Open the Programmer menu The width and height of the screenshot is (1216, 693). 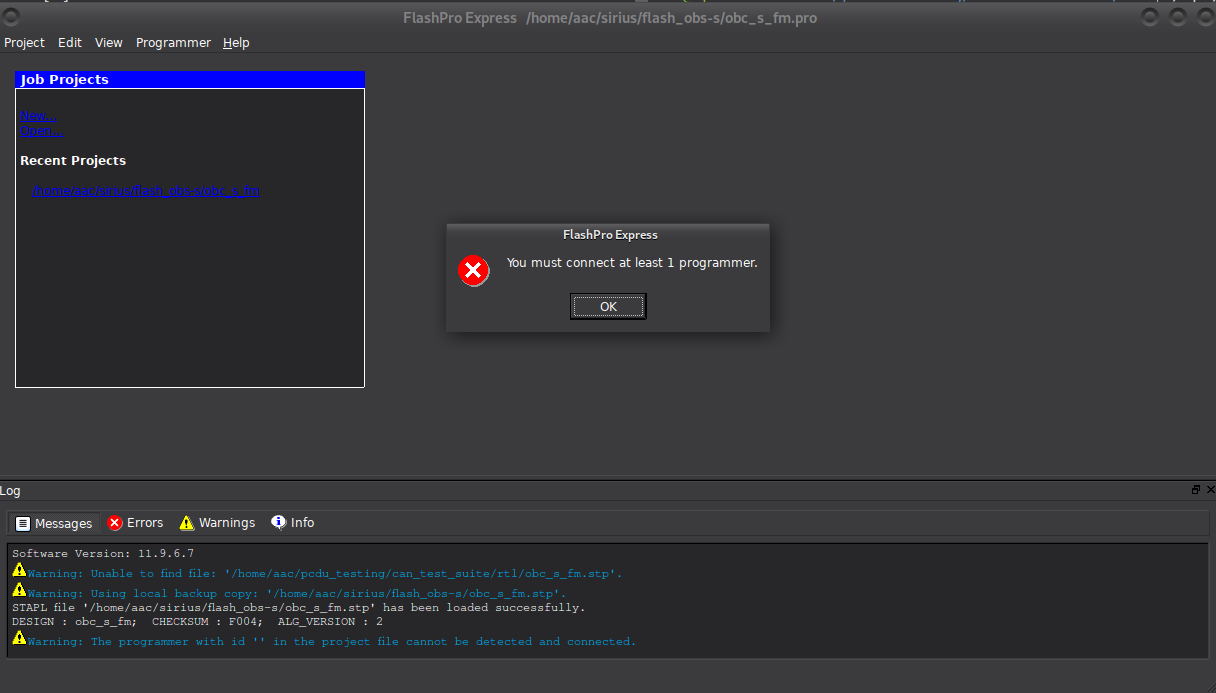[x=173, y=43]
